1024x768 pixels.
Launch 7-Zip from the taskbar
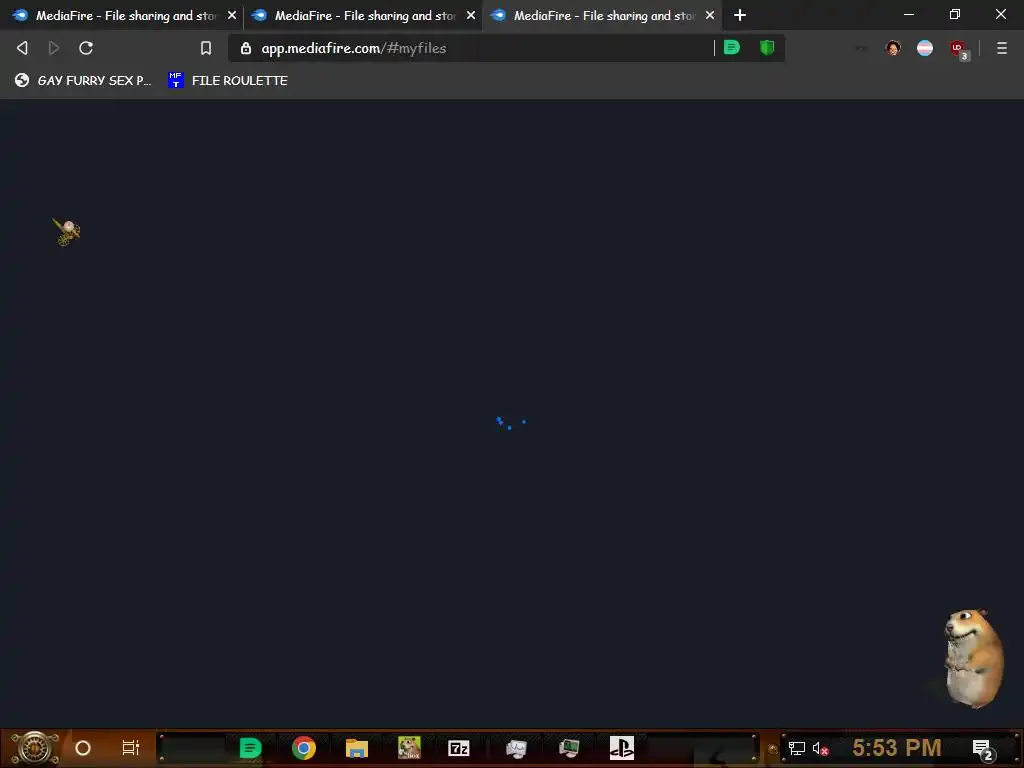[x=458, y=748]
